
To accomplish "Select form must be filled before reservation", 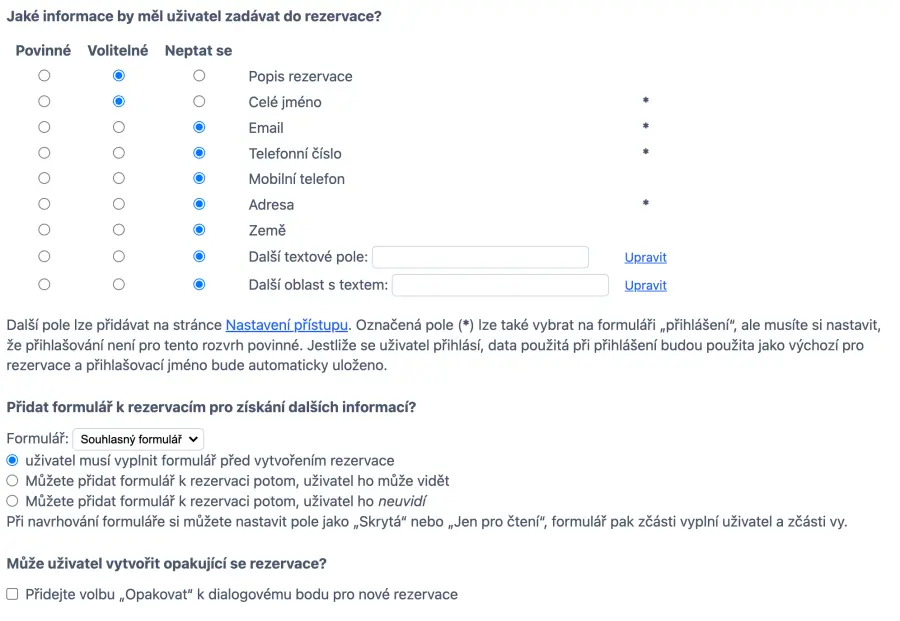I will (13, 460).
